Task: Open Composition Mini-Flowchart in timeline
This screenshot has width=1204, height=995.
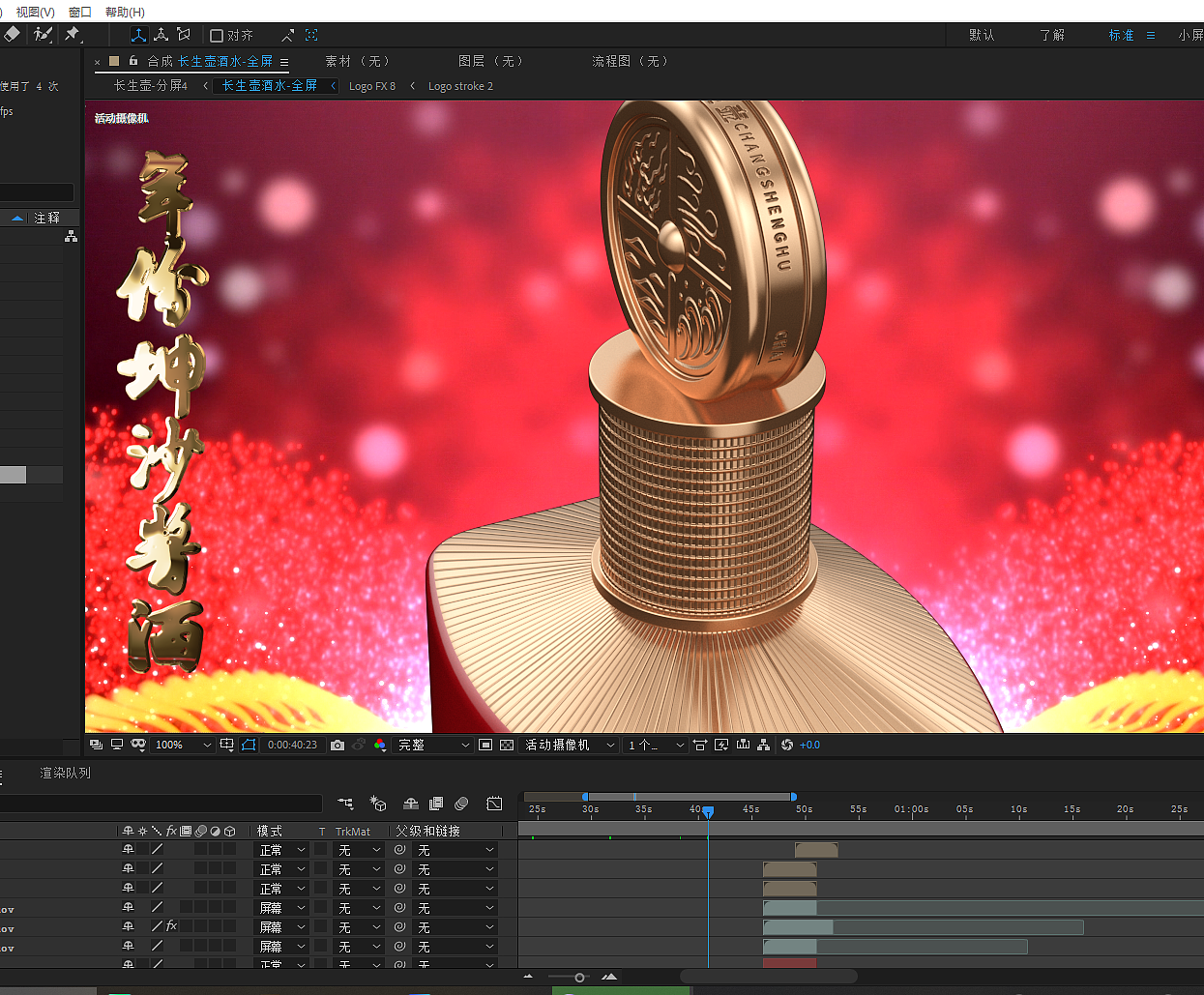Action: coord(345,804)
